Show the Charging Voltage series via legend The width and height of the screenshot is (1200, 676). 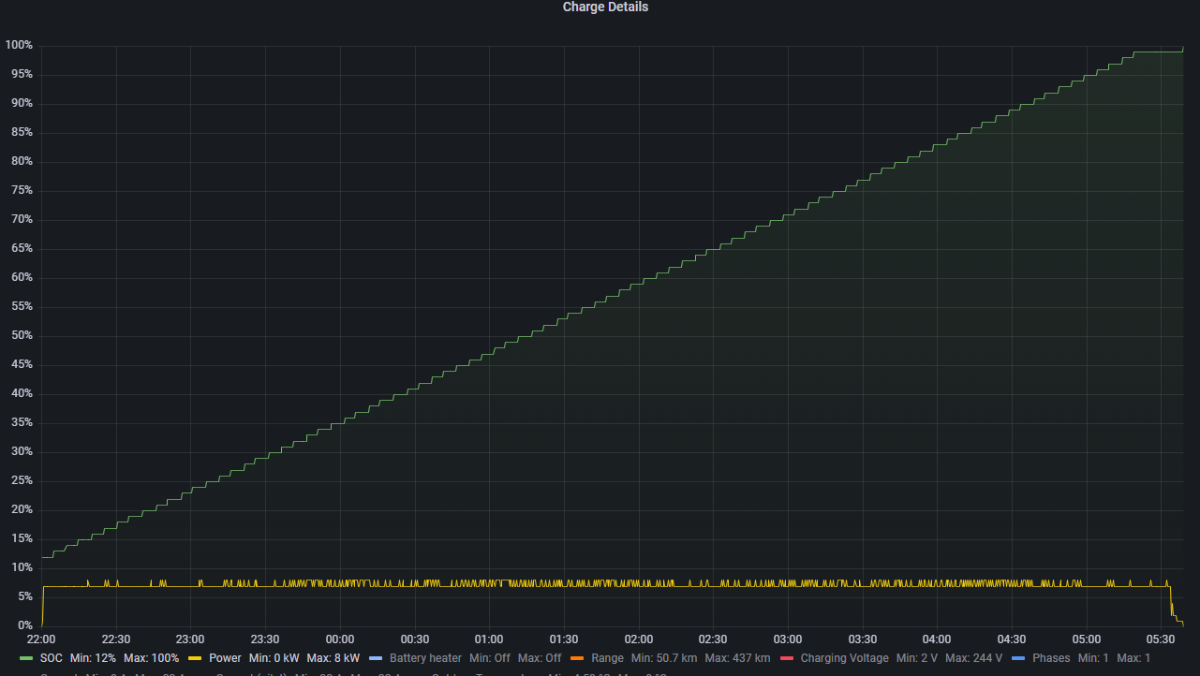[844, 658]
